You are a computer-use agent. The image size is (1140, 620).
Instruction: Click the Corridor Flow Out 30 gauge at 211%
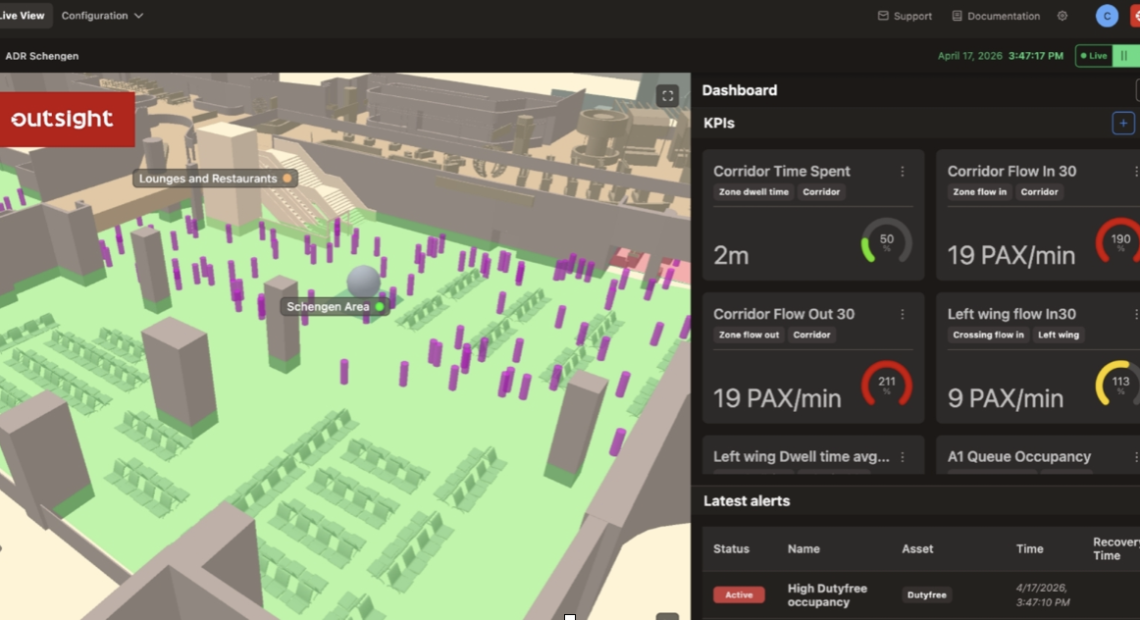[x=886, y=385]
